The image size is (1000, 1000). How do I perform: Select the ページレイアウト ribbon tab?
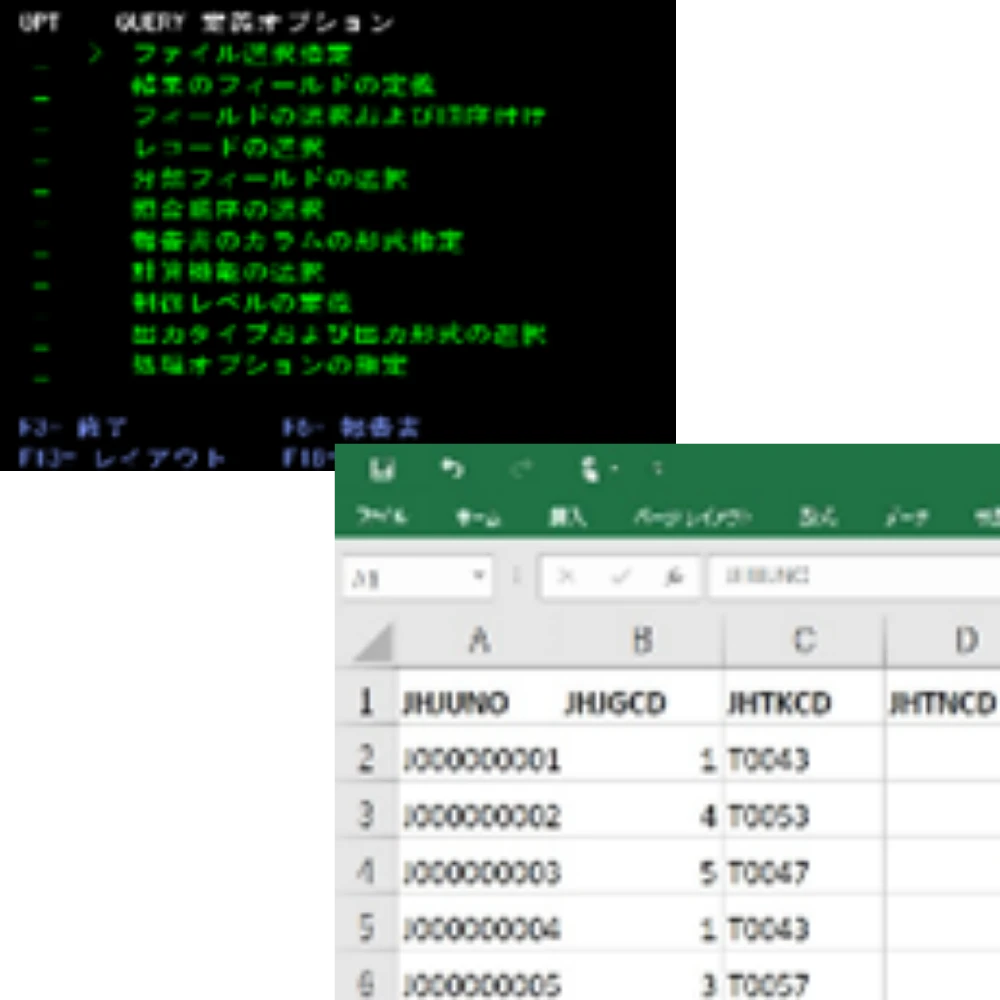pos(692,517)
